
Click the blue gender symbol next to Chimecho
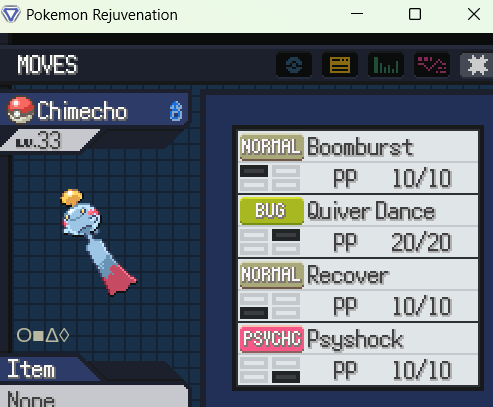tap(176, 111)
